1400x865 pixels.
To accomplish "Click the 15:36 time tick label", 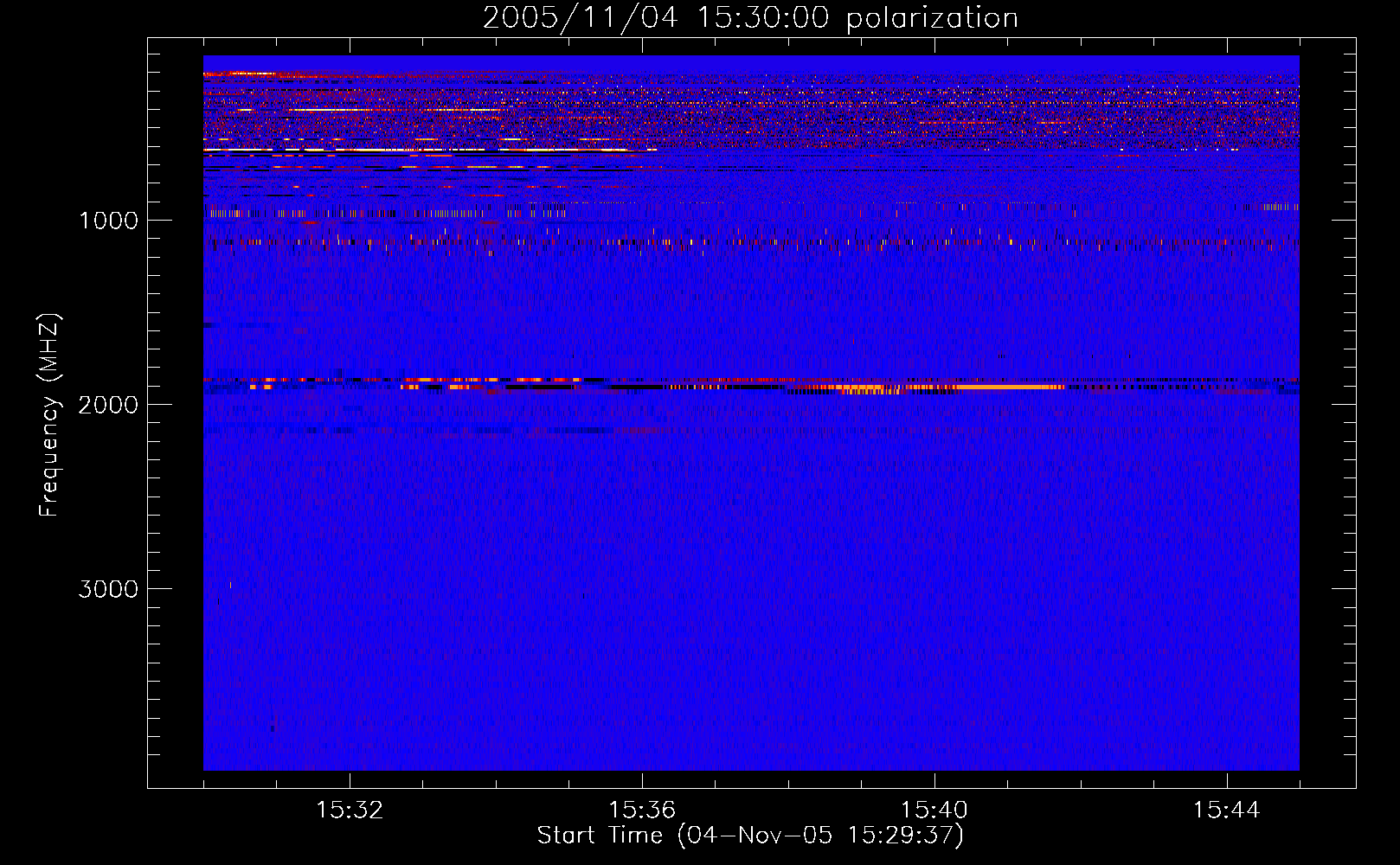I will tap(642, 811).
